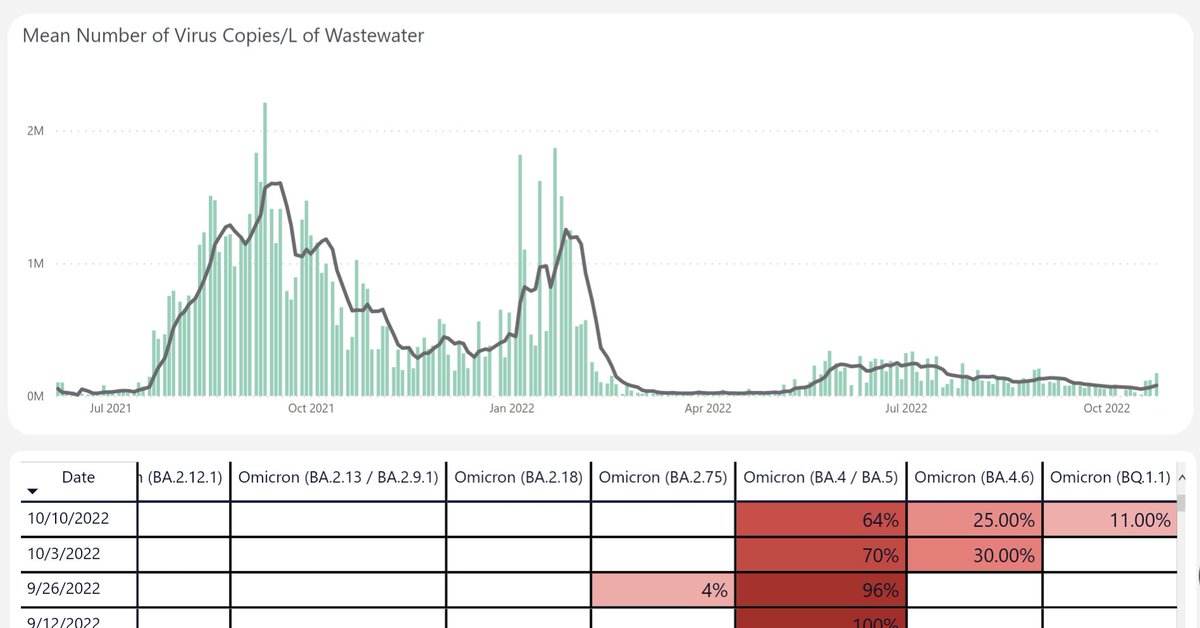Open the Date column sort dropdown arrow
The height and width of the screenshot is (628, 1200).
pos(30,490)
